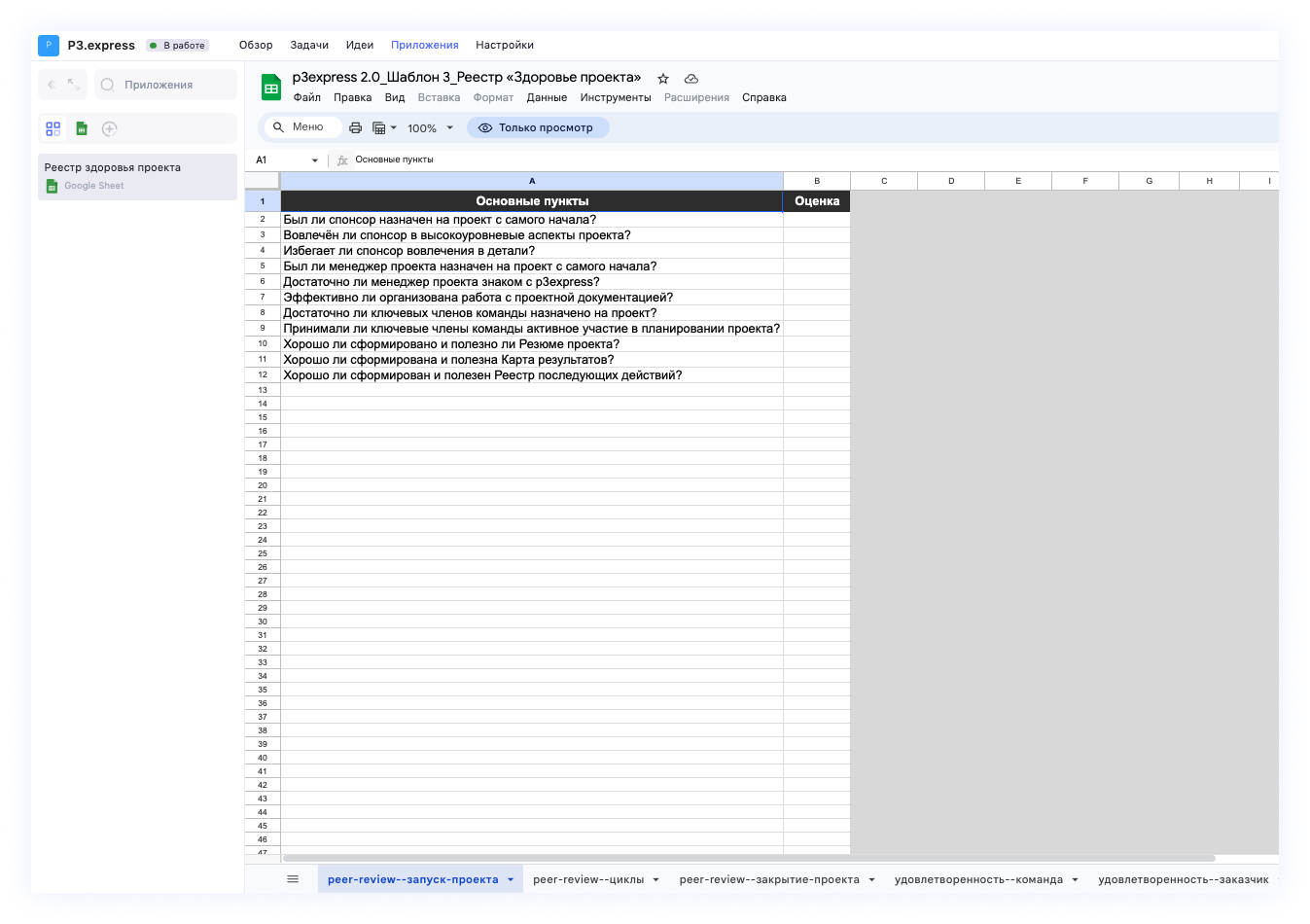Open the filter views dropdown in toolbar
This screenshot has width=1310, height=924.
tap(384, 128)
